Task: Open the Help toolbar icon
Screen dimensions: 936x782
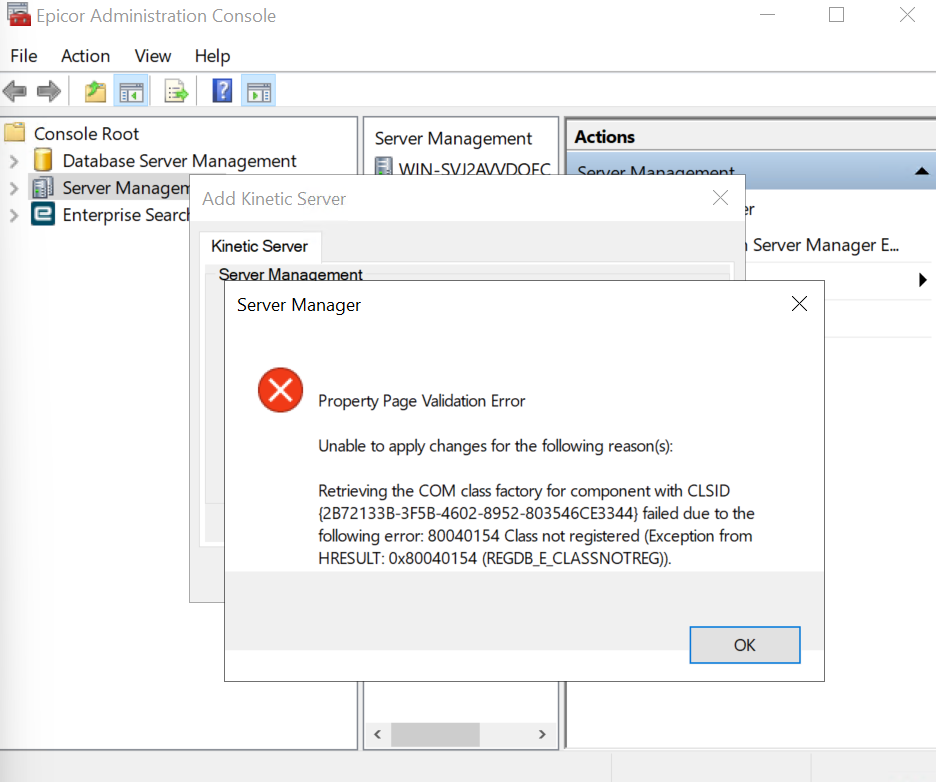Action: [x=222, y=91]
